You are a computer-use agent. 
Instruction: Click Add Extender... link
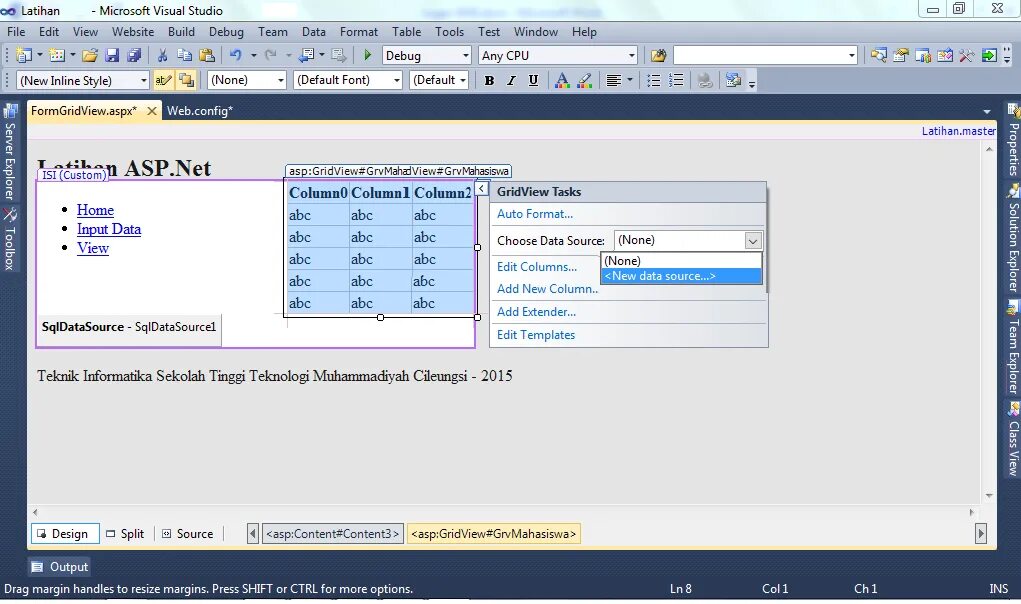pos(536,312)
